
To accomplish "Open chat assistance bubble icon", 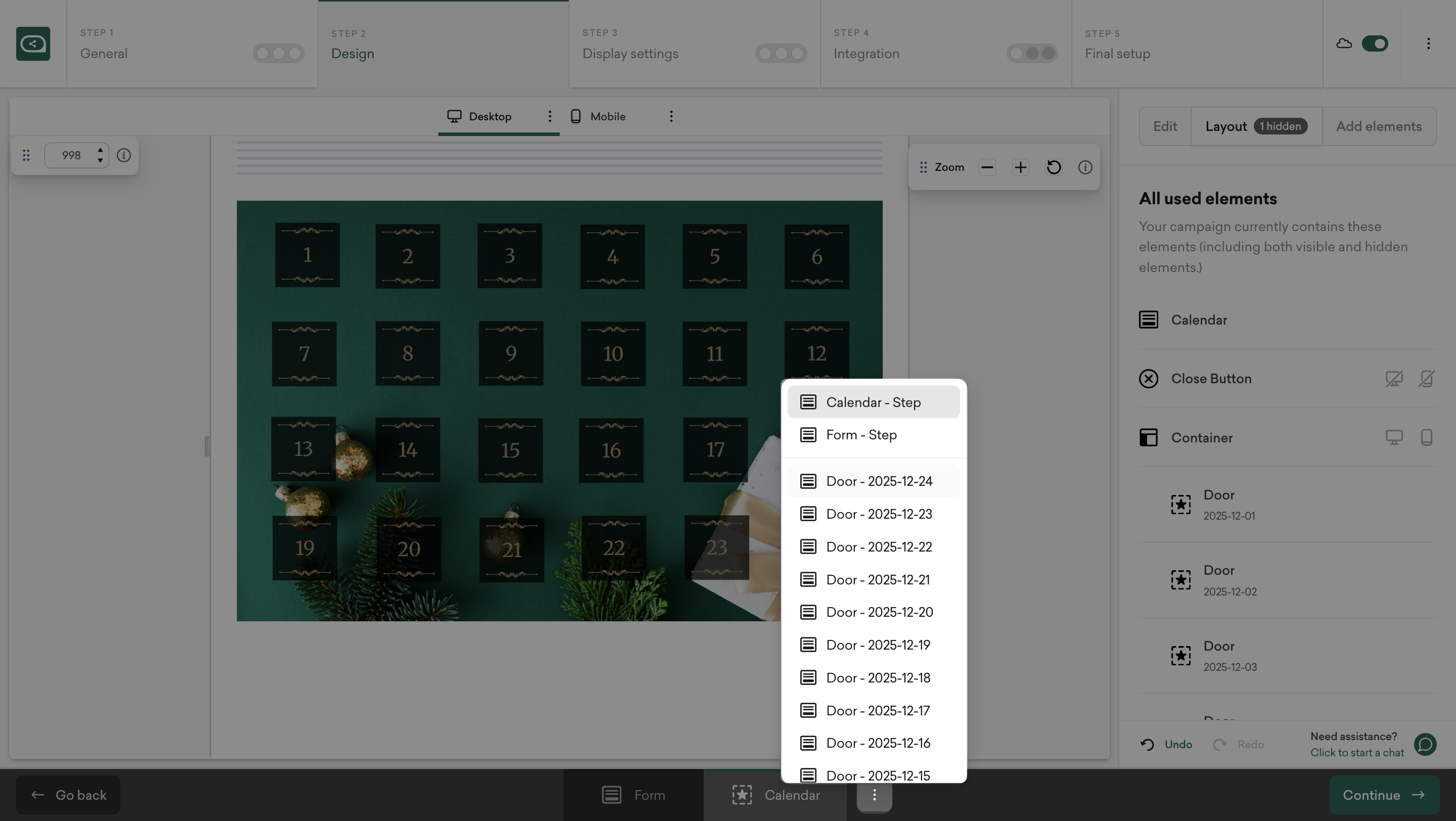I will click(1425, 744).
